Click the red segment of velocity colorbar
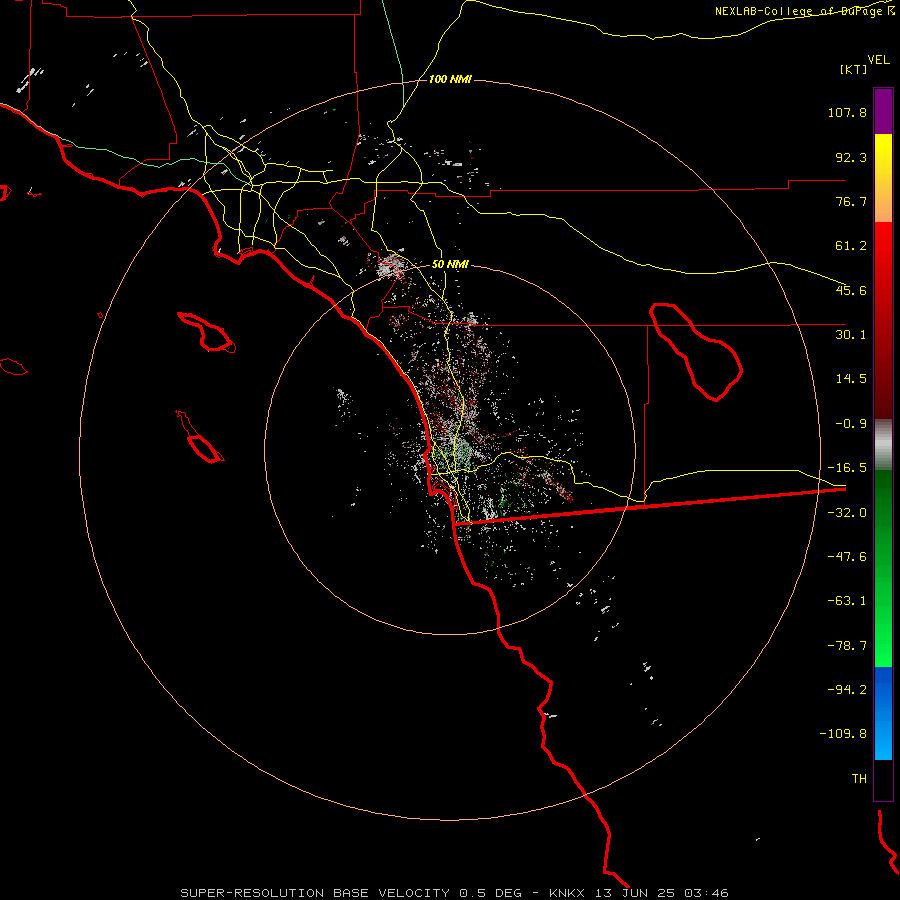 (x=883, y=320)
